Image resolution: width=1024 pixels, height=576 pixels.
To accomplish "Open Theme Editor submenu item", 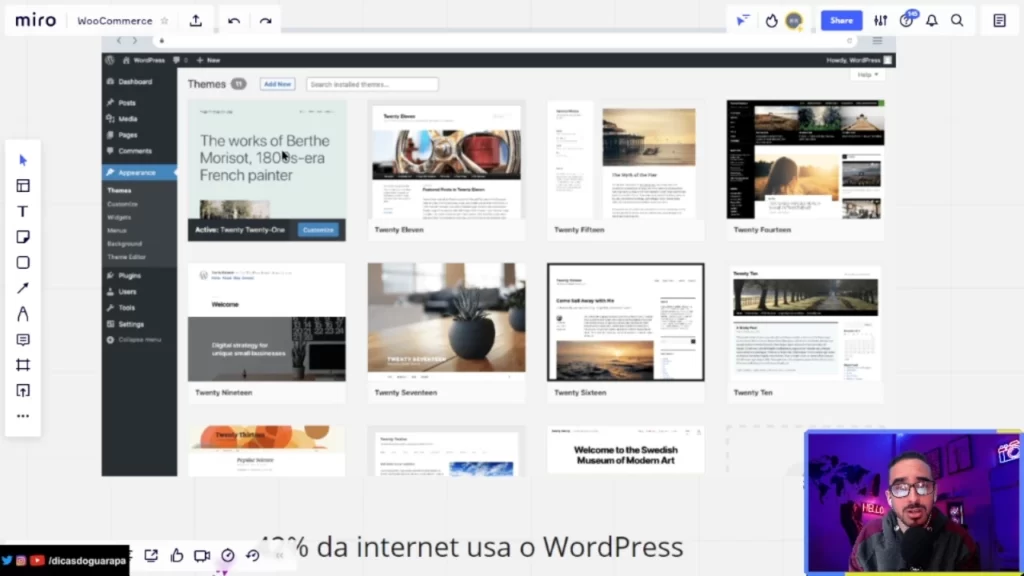I will click(127, 257).
